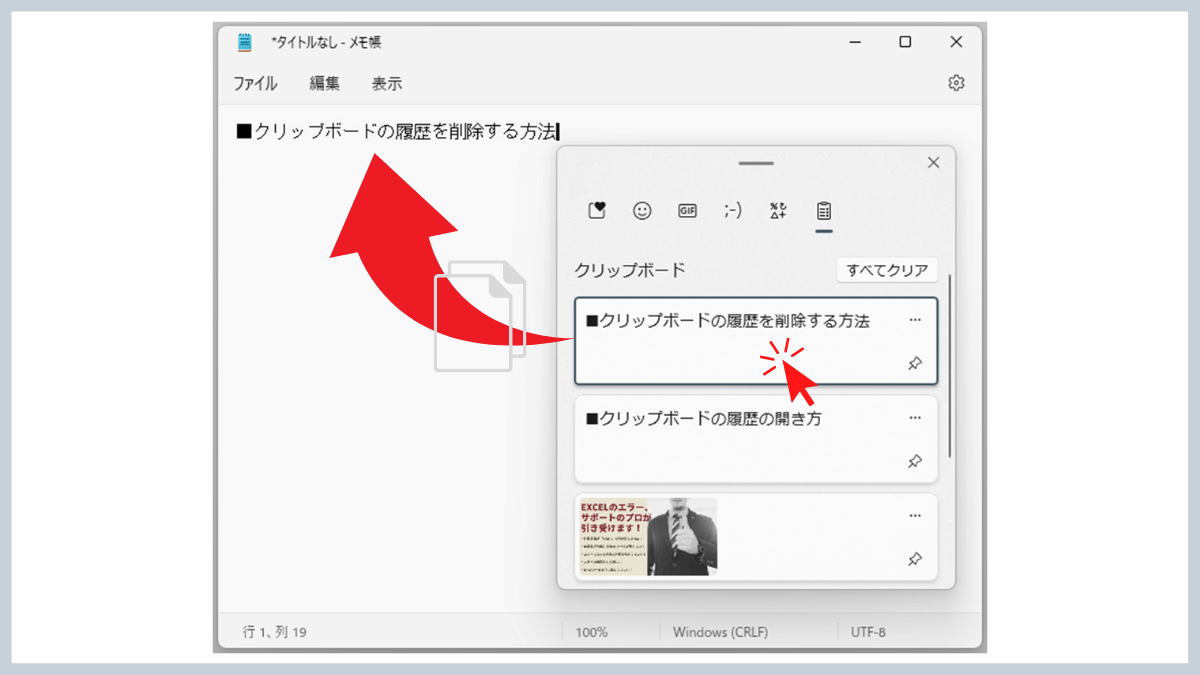Click the clipboard panel vertical scrollbar
This screenshot has height=675, width=1200.
tap(949, 370)
